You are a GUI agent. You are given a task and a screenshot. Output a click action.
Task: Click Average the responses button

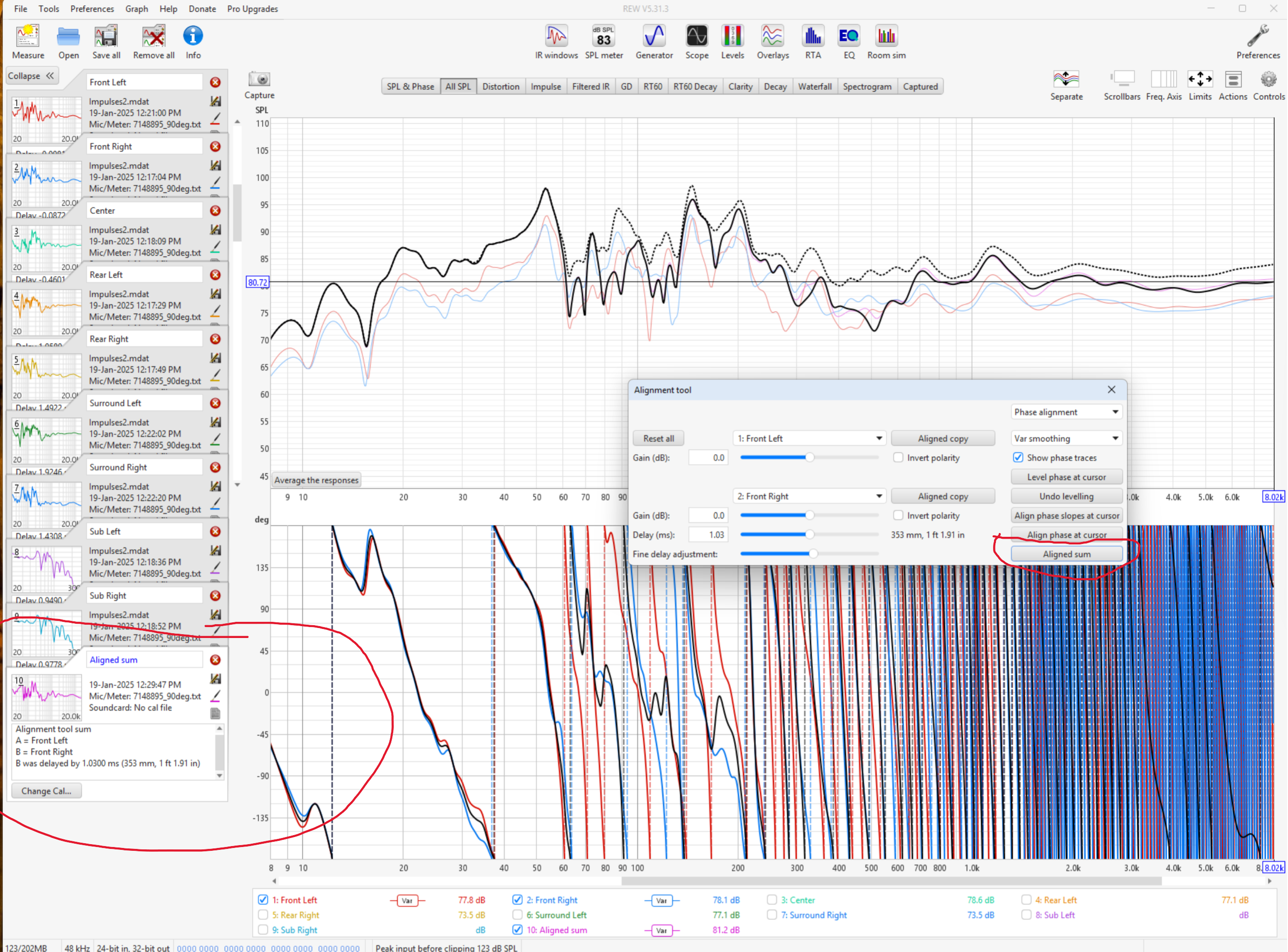tap(316, 480)
